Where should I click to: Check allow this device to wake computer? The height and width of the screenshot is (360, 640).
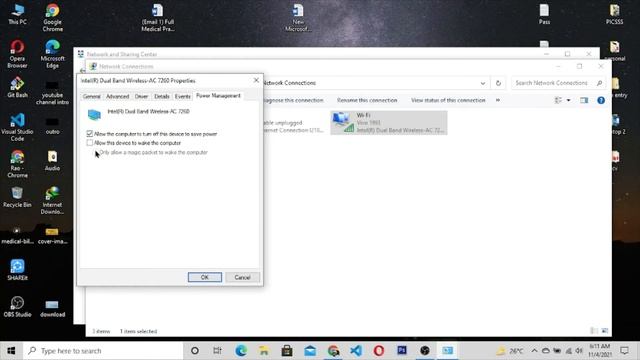point(89,143)
